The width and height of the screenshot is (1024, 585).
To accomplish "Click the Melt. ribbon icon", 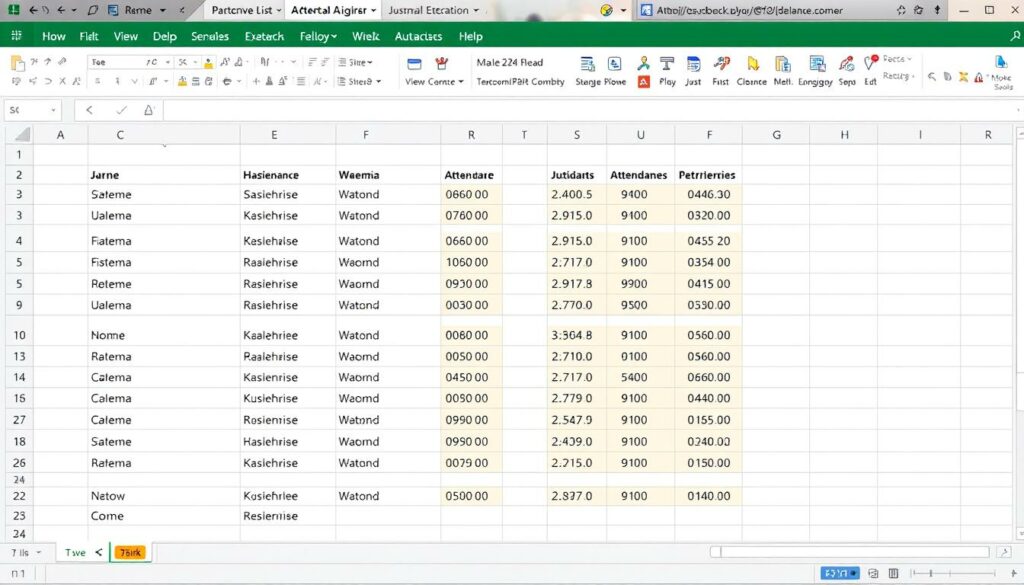I will pyautogui.click(x=782, y=63).
